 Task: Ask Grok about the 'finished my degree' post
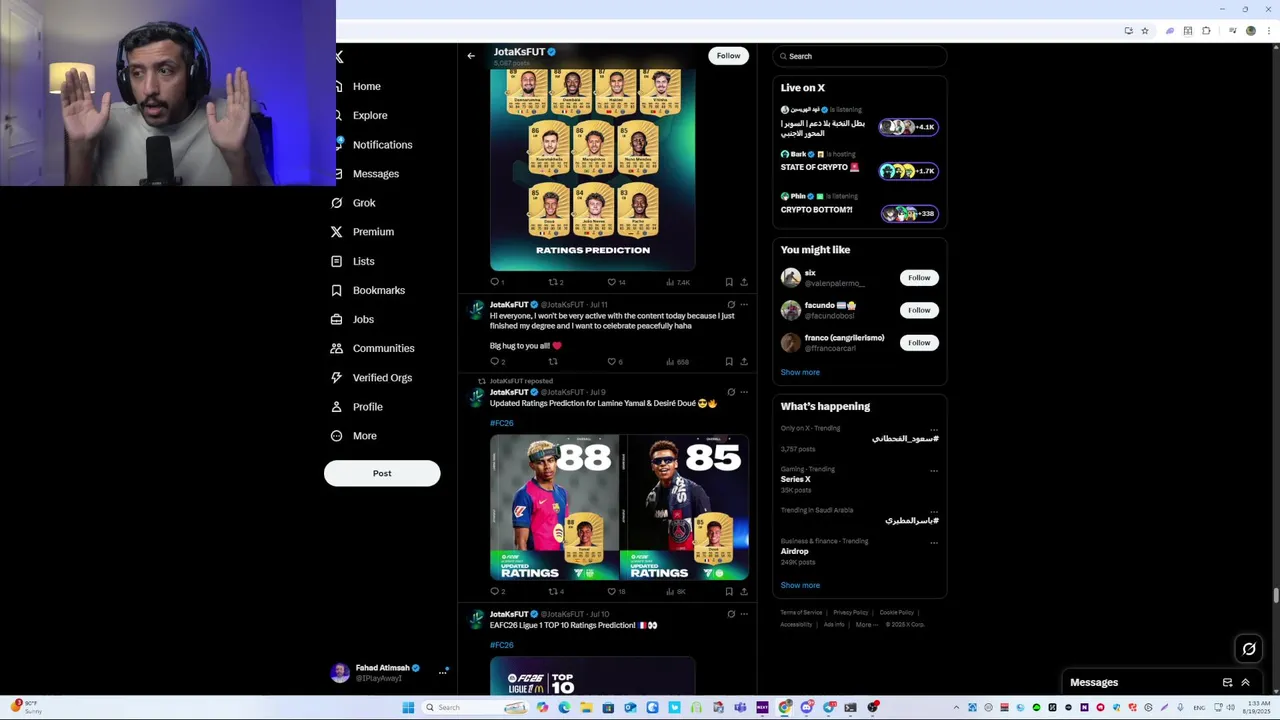click(x=731, y=305)
